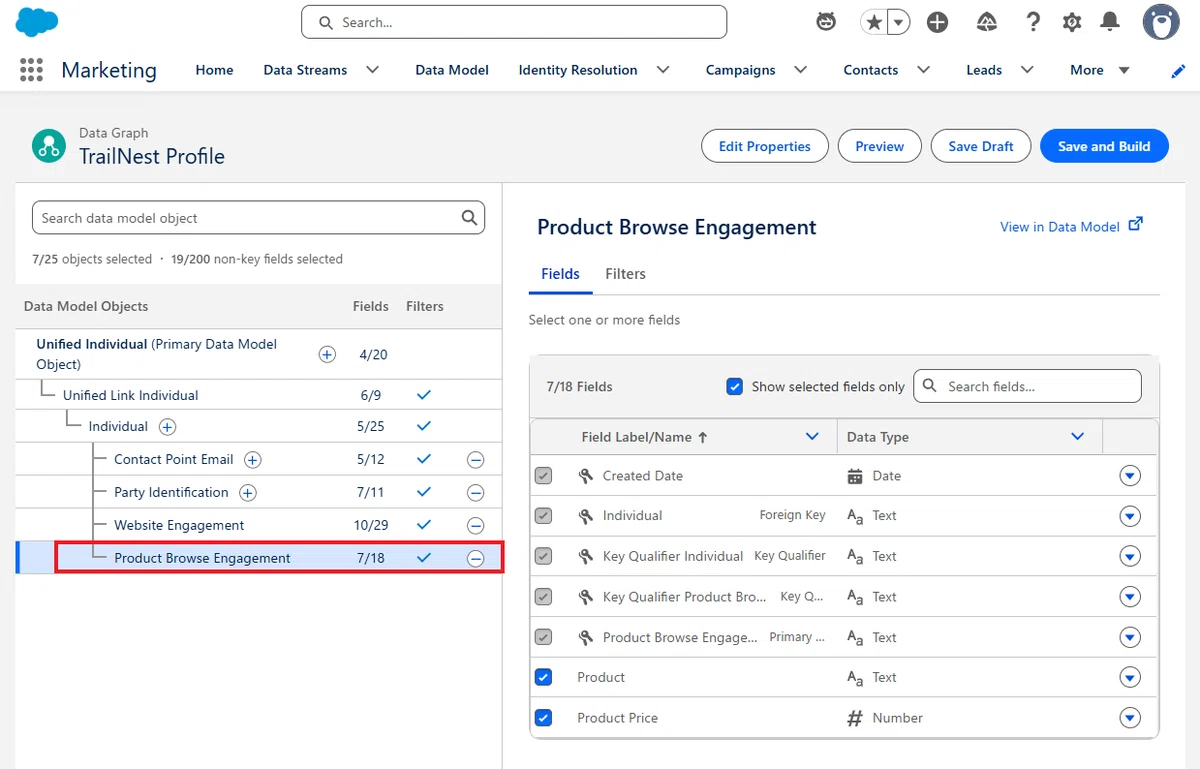Open the global actions plus icon
This screenshot has height=769, width=1200.
(937, 22)
